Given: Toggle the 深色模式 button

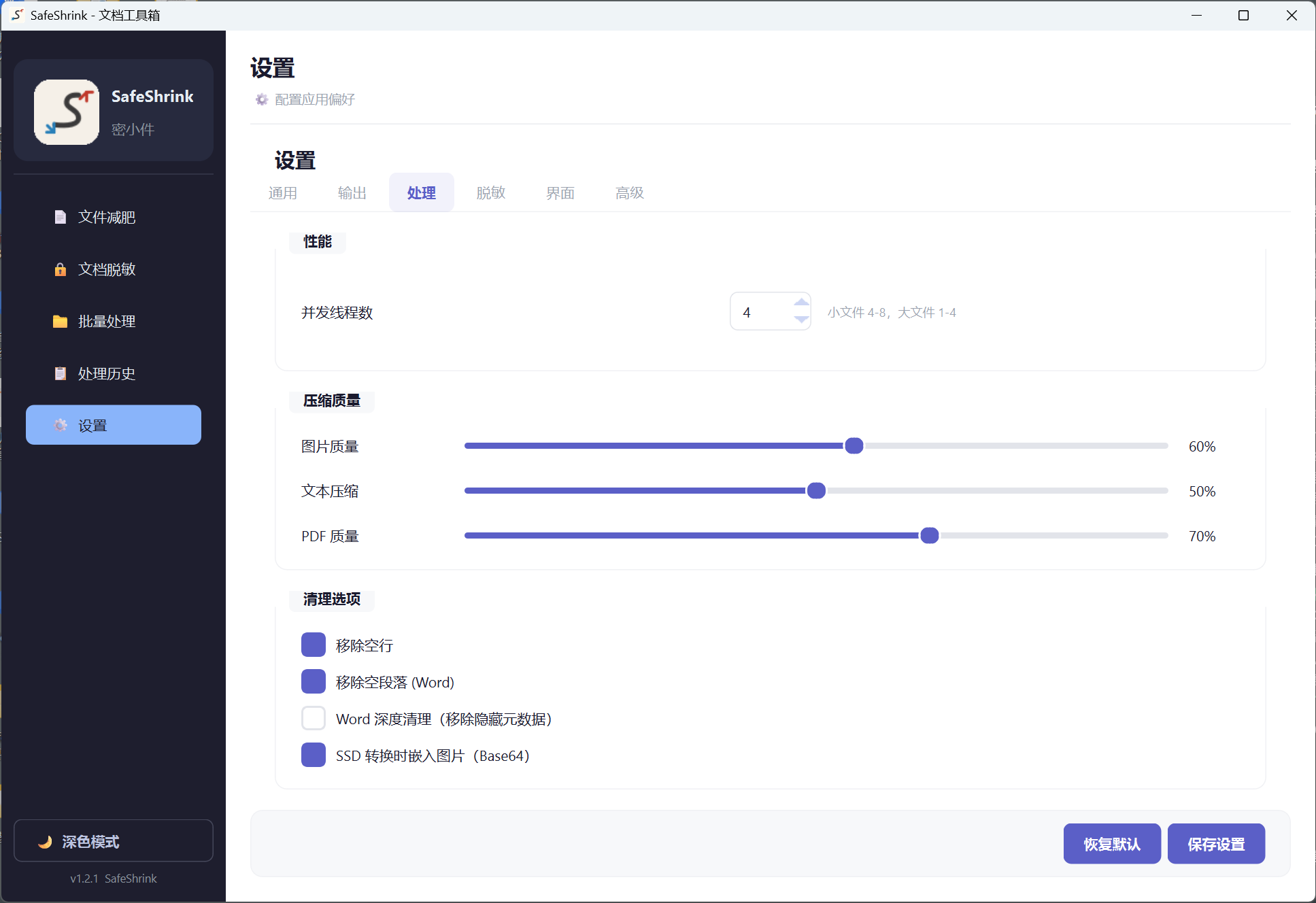Looking at the screenshot, I should pyautogui.click(x=114, y=841).
